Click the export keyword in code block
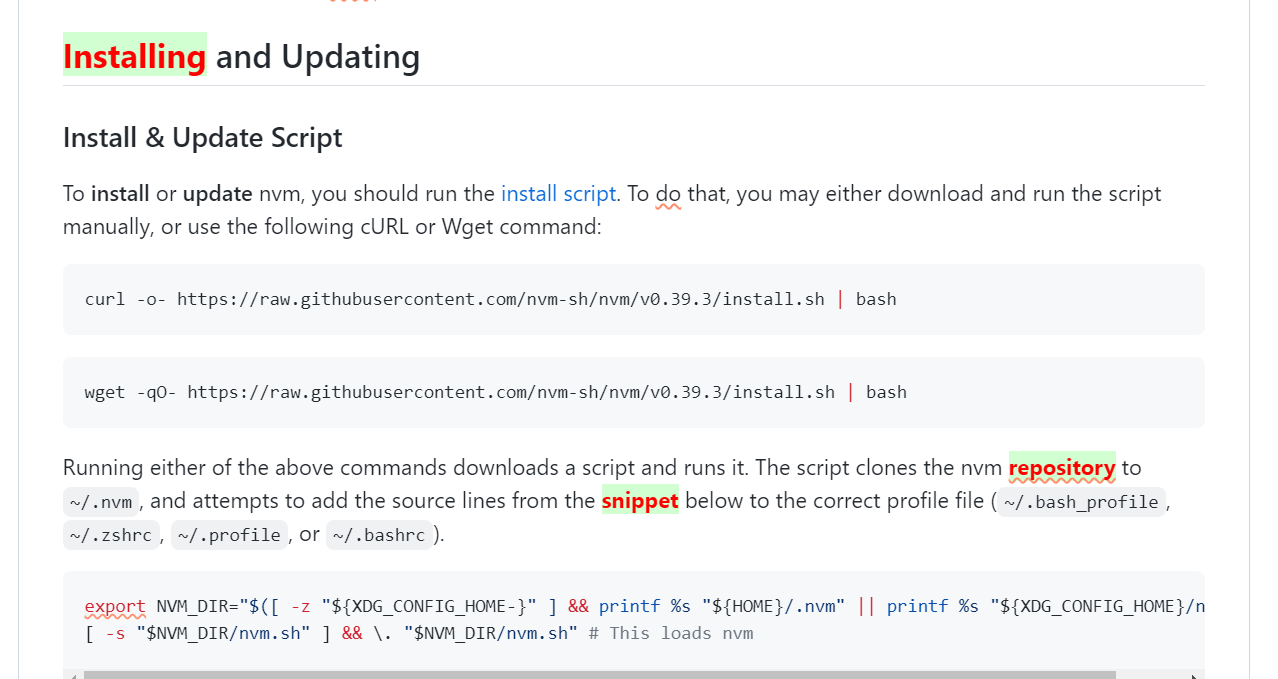The height and width of the screenshot is (679, 1278). (115, 606)
